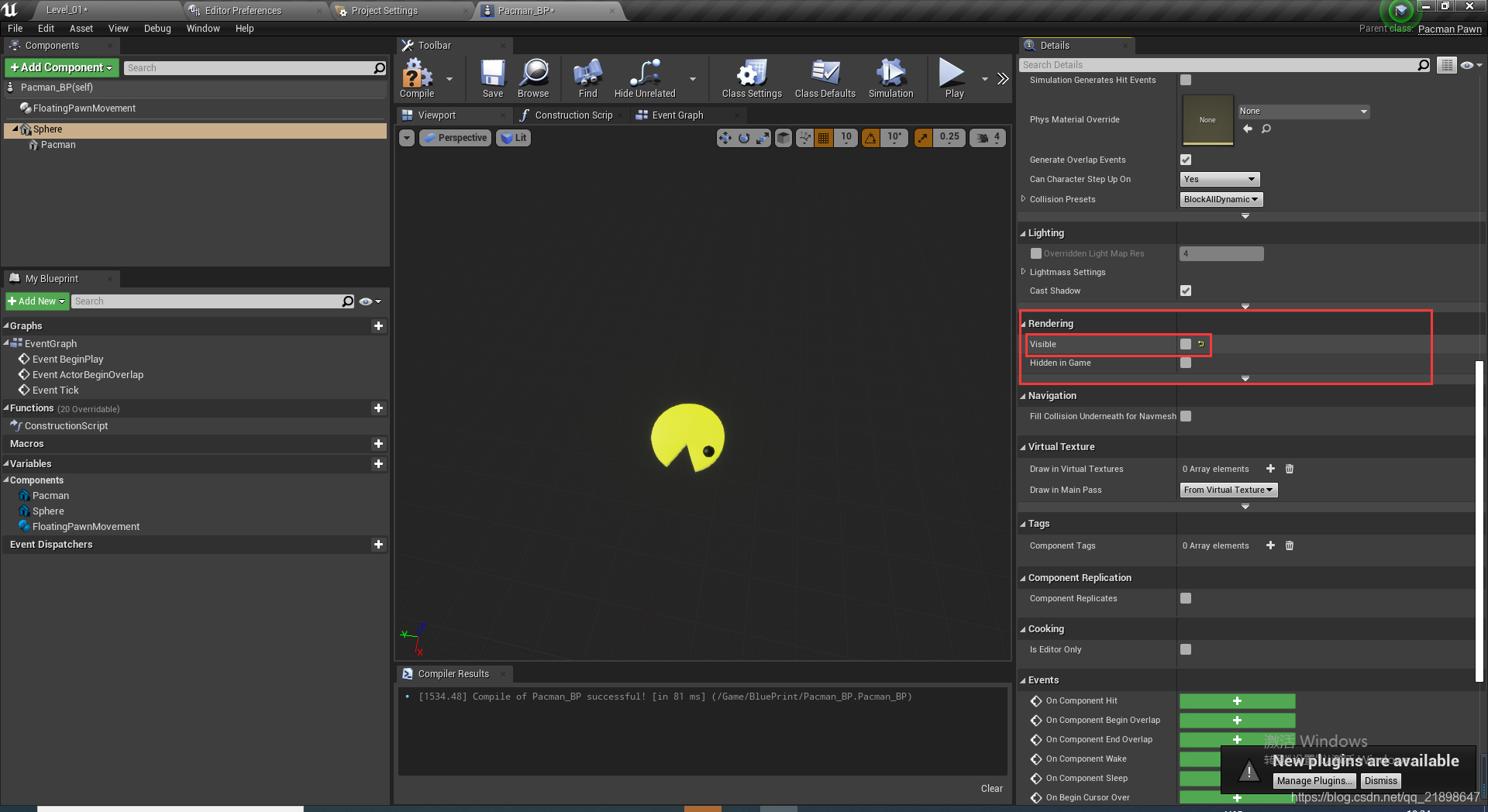The width and height of the screenshot is (1488, 812).
Task: Toggle Details property matrix grid icon
Action: pos(1447,65)
